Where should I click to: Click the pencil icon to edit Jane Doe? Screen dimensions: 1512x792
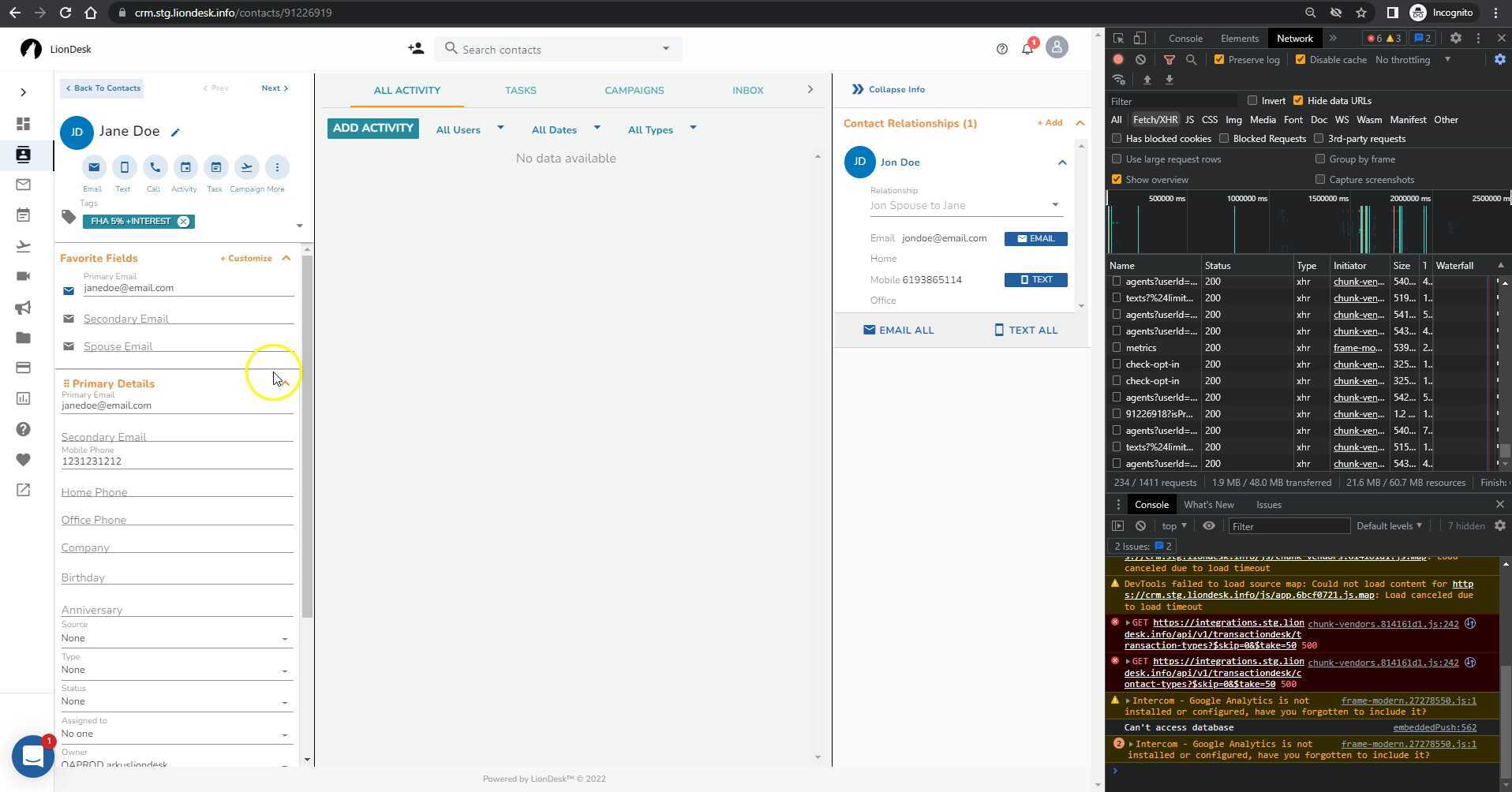(x=175, y=132)
